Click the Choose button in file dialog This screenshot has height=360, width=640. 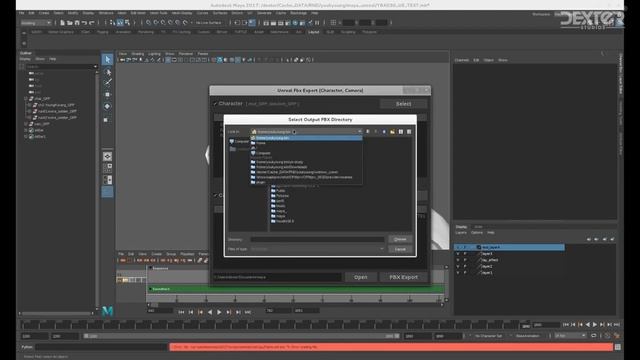point(400,239)
